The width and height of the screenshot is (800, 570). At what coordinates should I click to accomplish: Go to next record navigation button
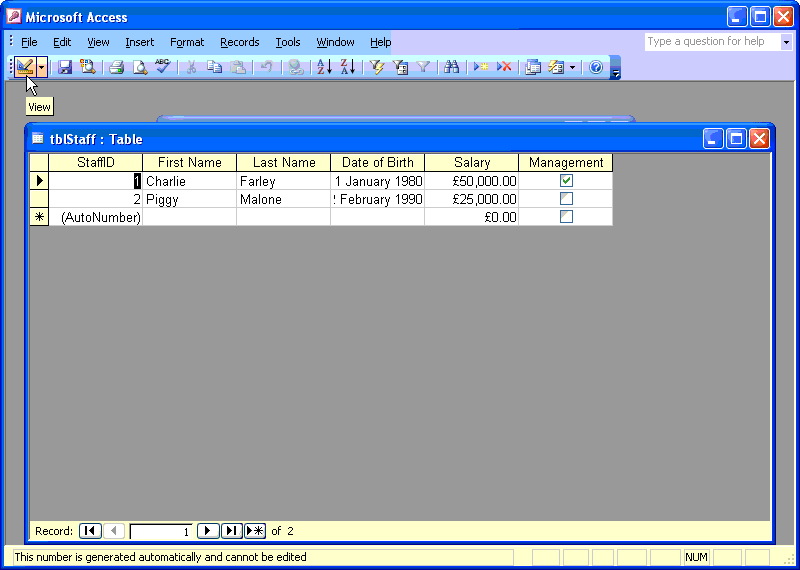208,531
